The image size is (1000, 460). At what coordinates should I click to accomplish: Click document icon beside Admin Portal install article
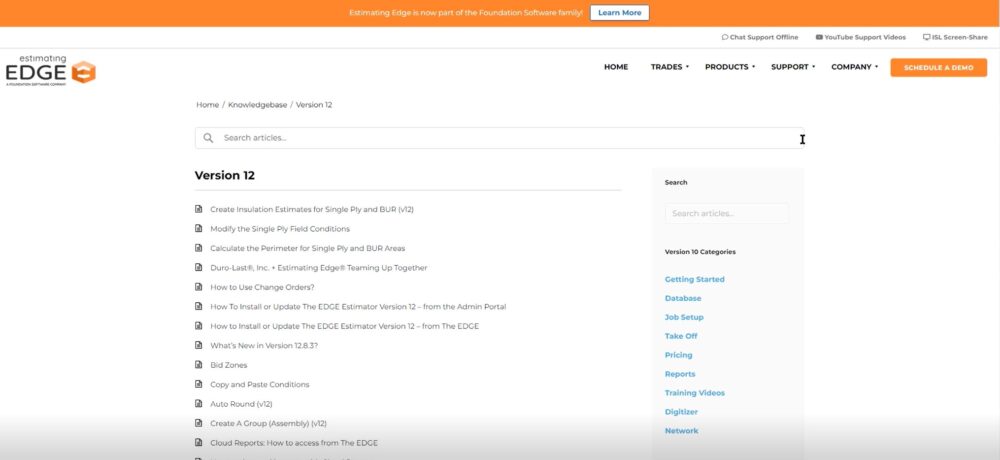coord(198,306)
